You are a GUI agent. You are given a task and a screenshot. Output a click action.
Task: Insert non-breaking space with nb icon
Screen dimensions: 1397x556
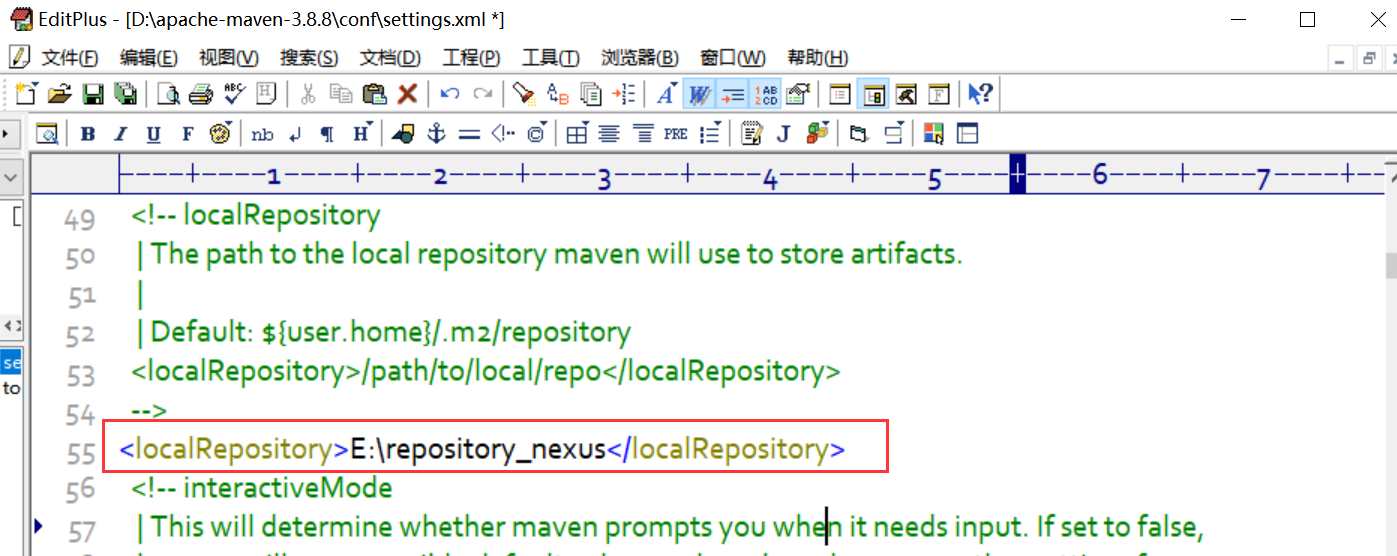262,133
